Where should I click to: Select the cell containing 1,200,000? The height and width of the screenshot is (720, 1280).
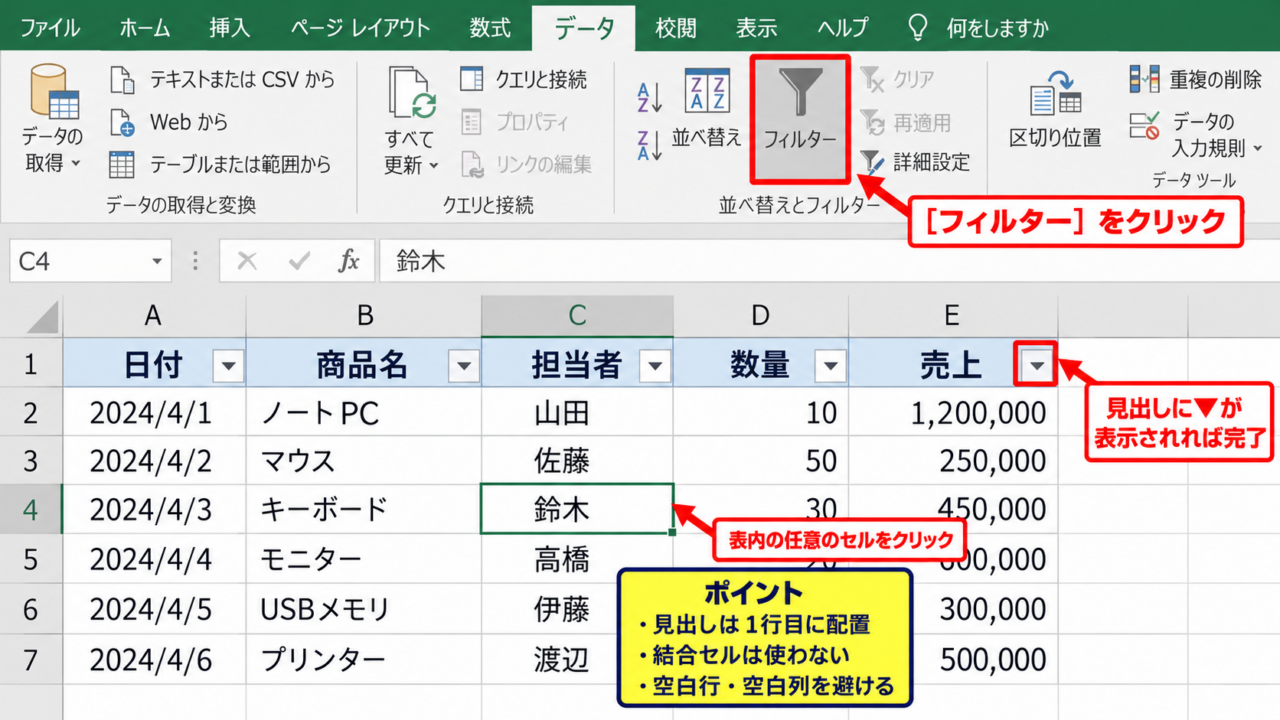point(953,412)
